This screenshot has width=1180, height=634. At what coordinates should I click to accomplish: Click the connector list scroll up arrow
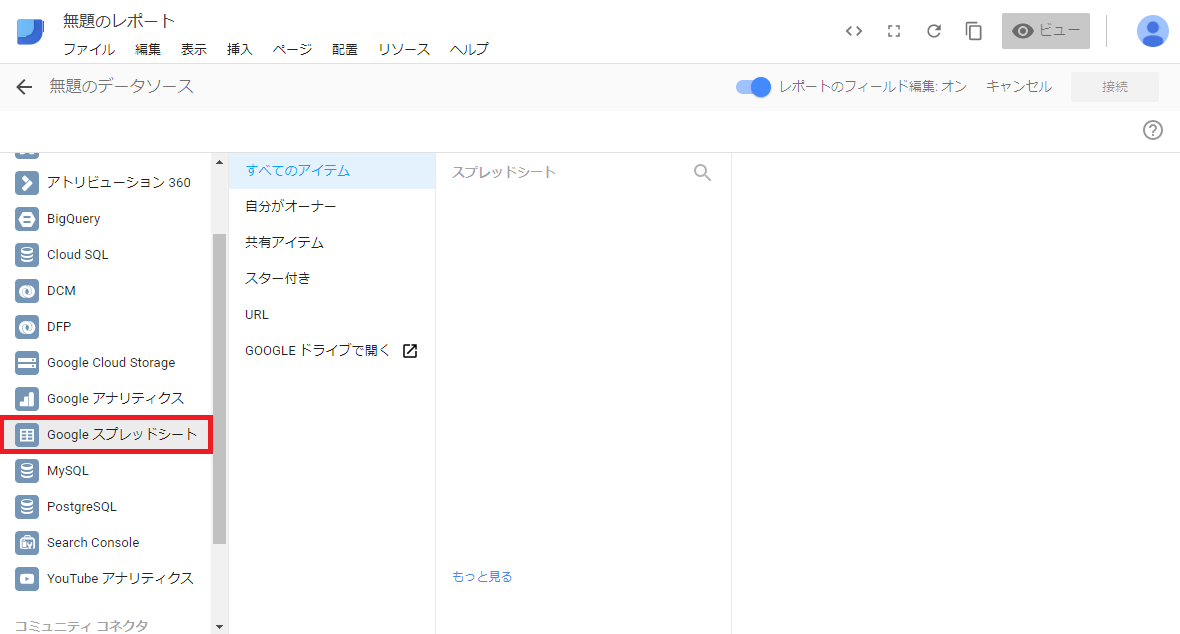[219, 163]
